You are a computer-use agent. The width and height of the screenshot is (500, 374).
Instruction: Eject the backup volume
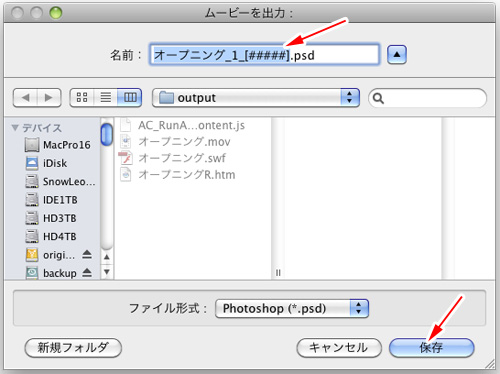point(87,273)
